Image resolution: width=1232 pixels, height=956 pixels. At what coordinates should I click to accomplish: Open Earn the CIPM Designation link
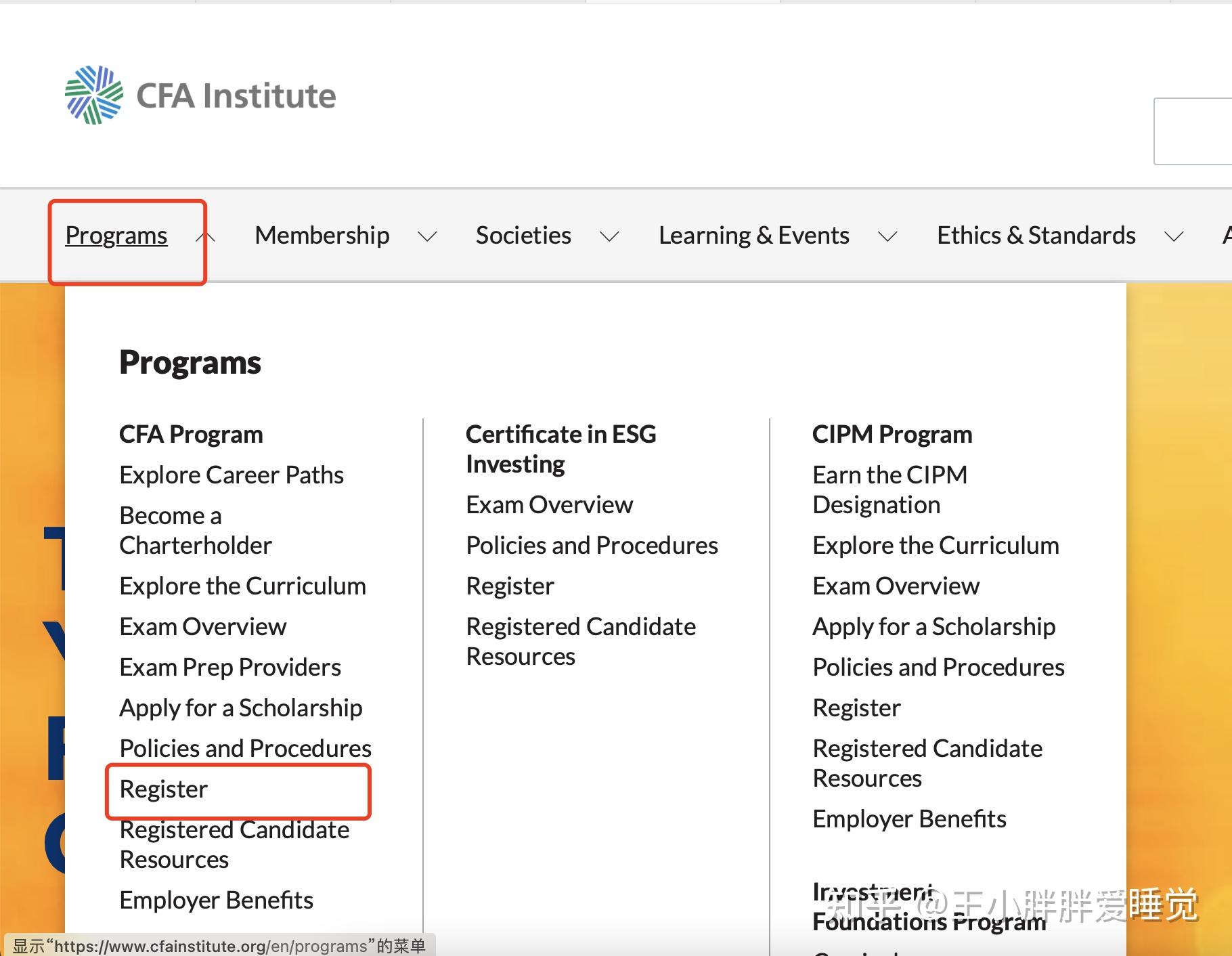(889, 490)
